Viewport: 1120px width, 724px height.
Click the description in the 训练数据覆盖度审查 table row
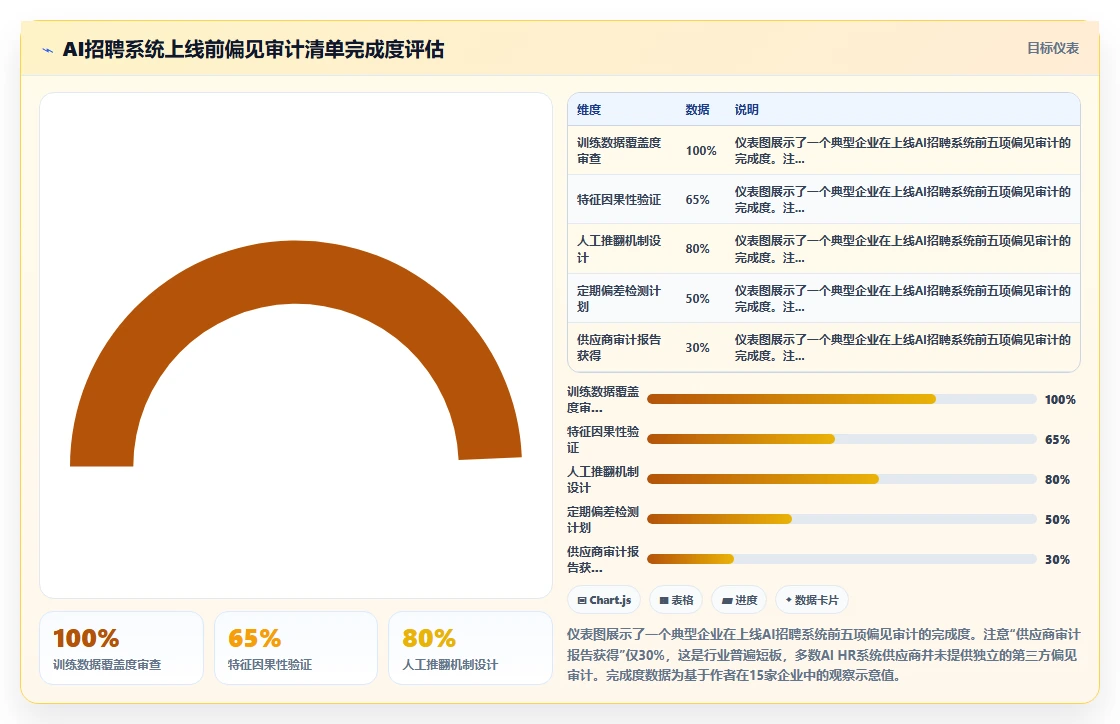[x=903, y=151]
